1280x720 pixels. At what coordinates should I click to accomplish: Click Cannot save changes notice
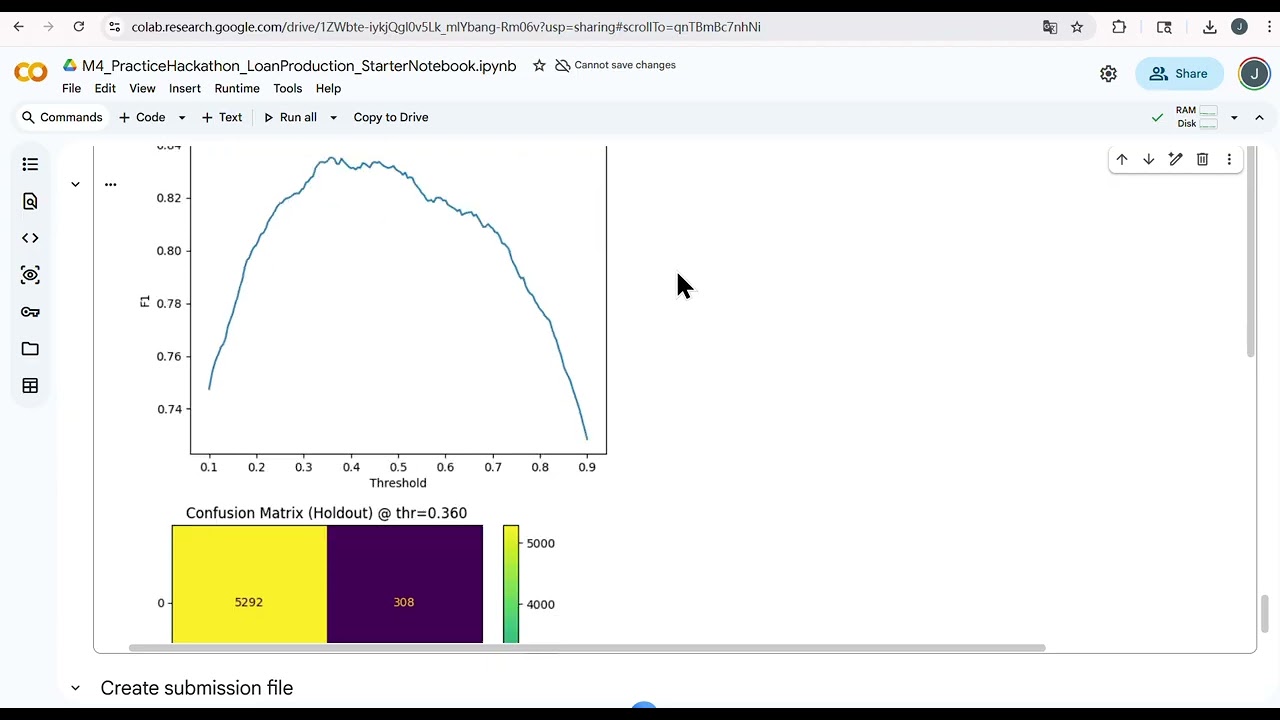(615, 65)
